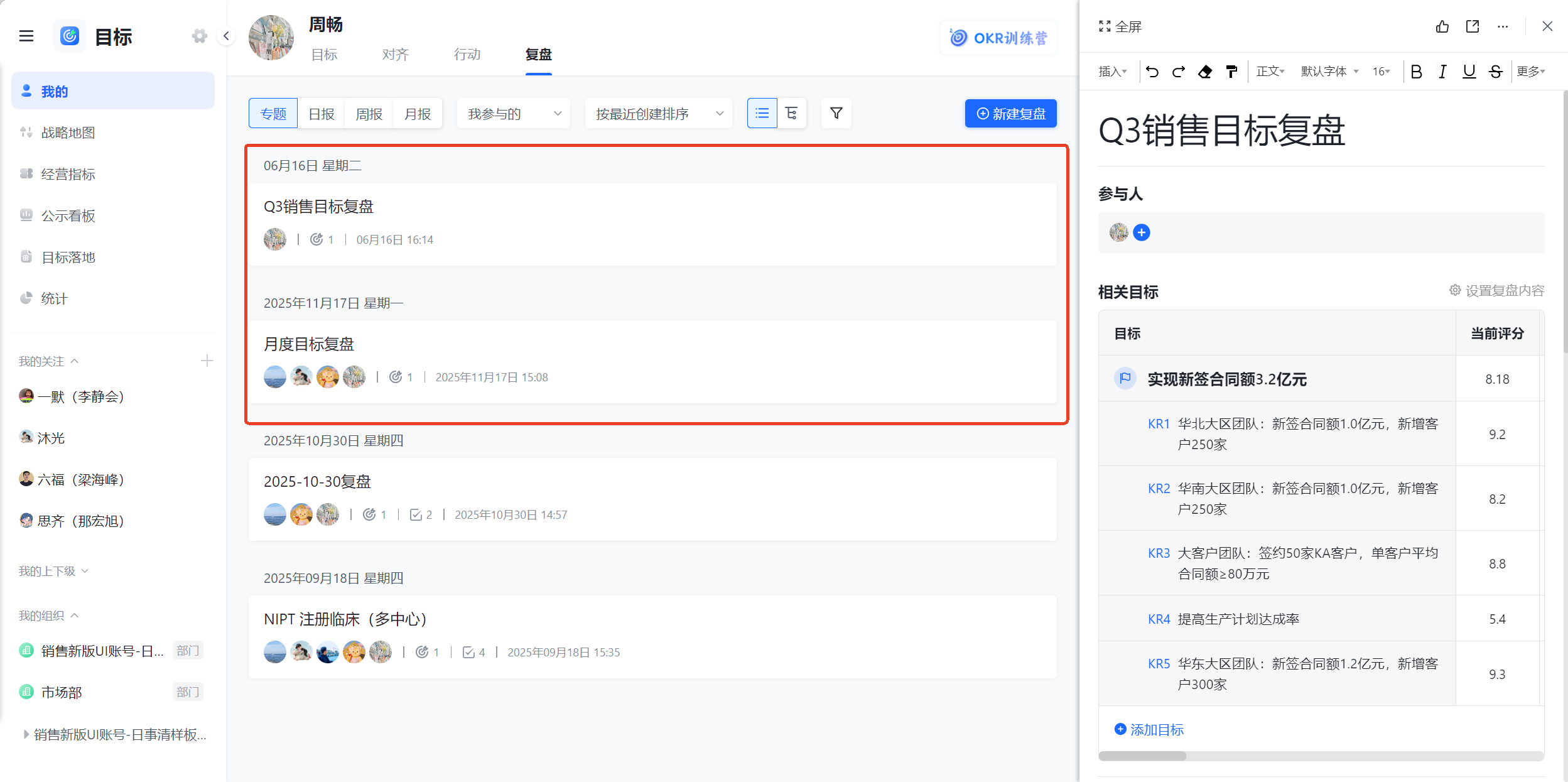Select the 周报 segment
This screenshot has height=782, width=1568.
click(x=369, y=114)
